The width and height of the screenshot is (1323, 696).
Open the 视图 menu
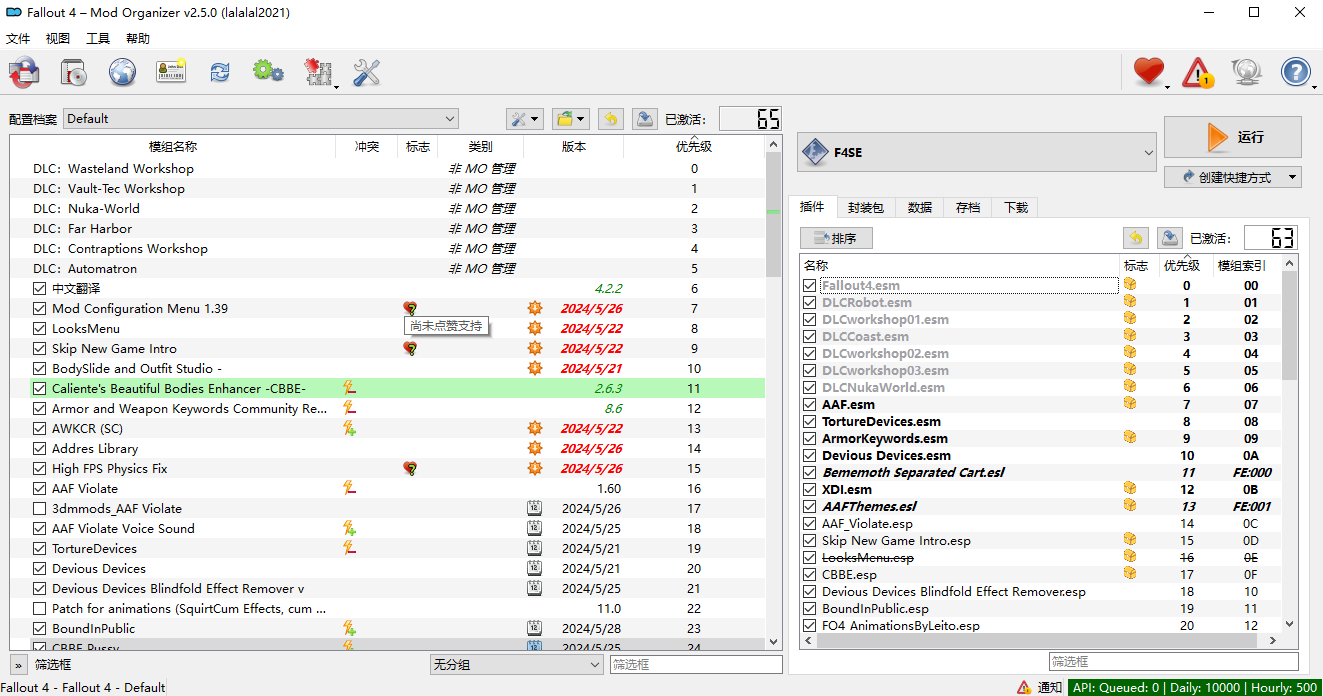(58, 38)
